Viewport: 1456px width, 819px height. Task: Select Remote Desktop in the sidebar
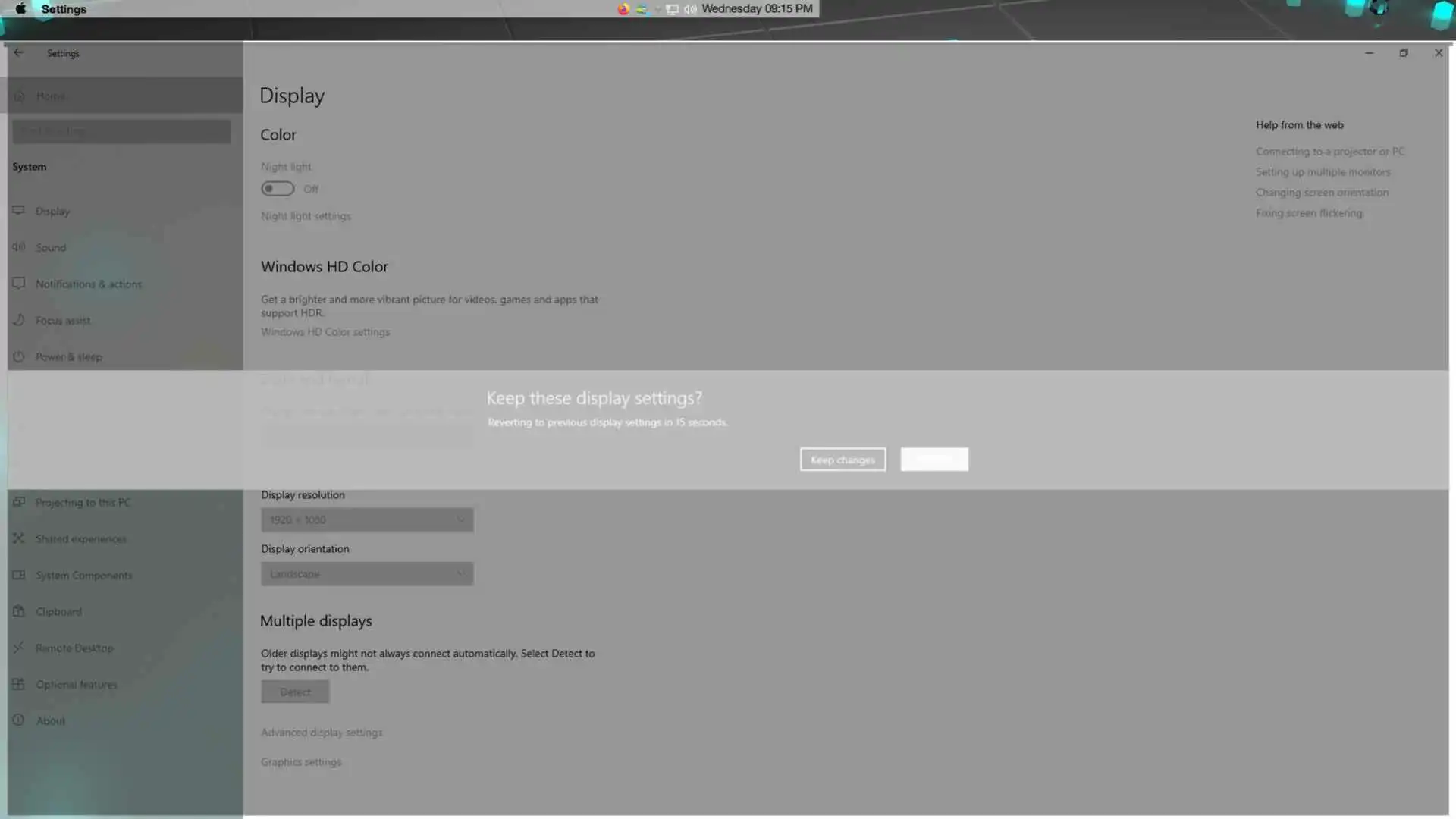point(74,648)
